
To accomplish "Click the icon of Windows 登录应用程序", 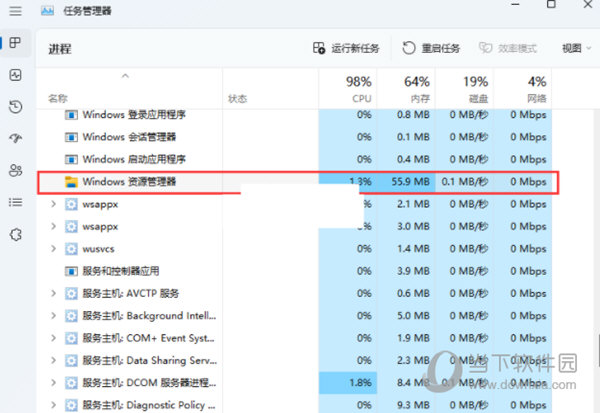I will 71,114.
